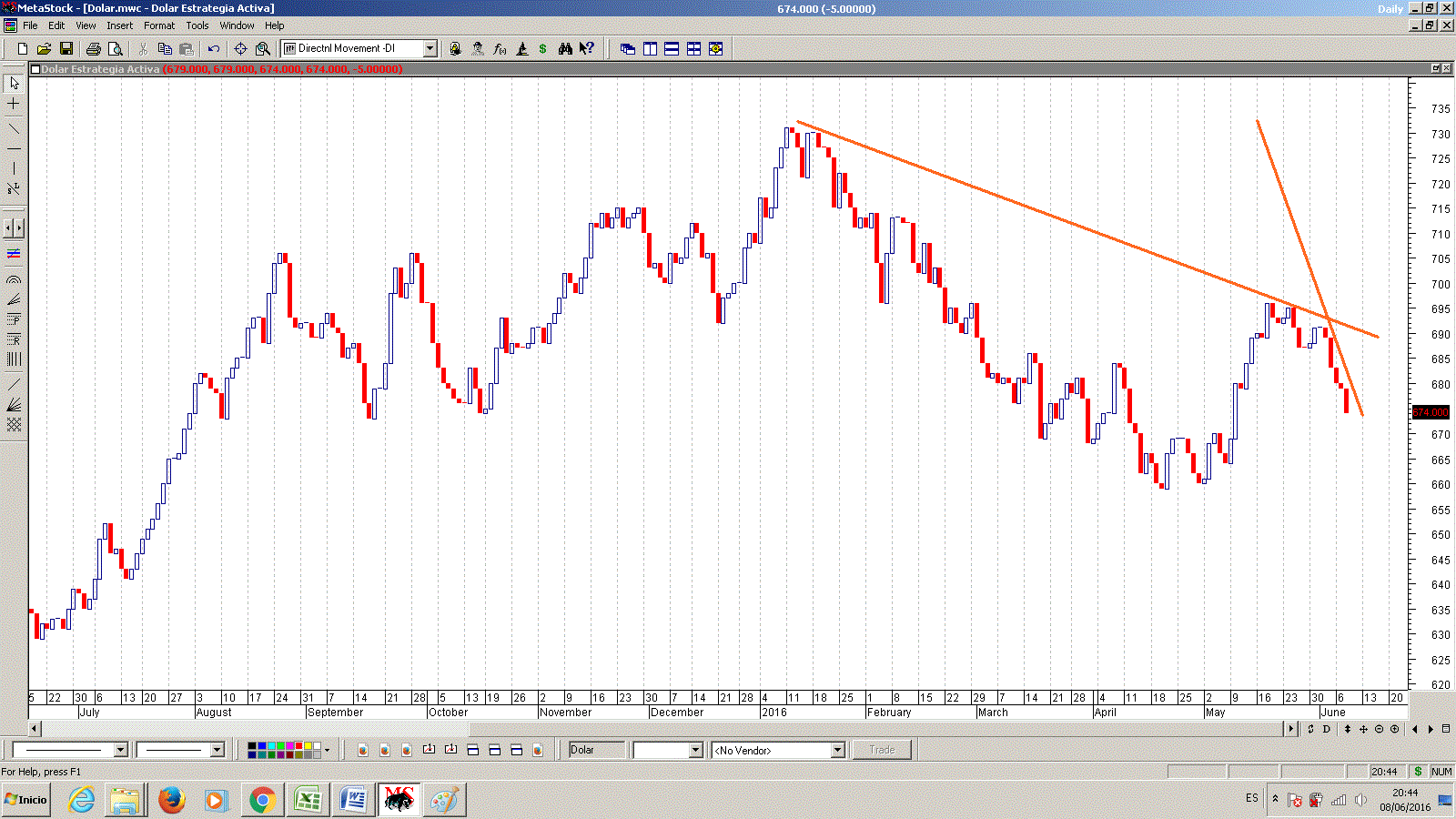Click the Undo arrow icon
1456x819 pixels.
214,49
